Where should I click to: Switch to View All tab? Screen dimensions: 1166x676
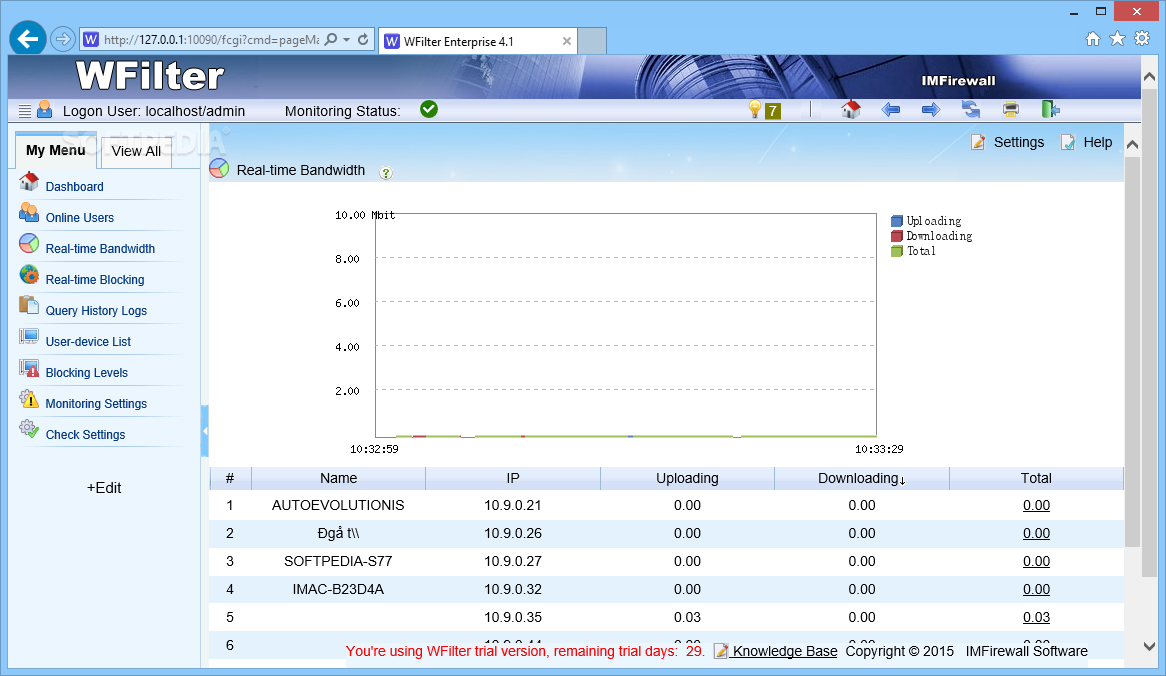coord(136,151)
